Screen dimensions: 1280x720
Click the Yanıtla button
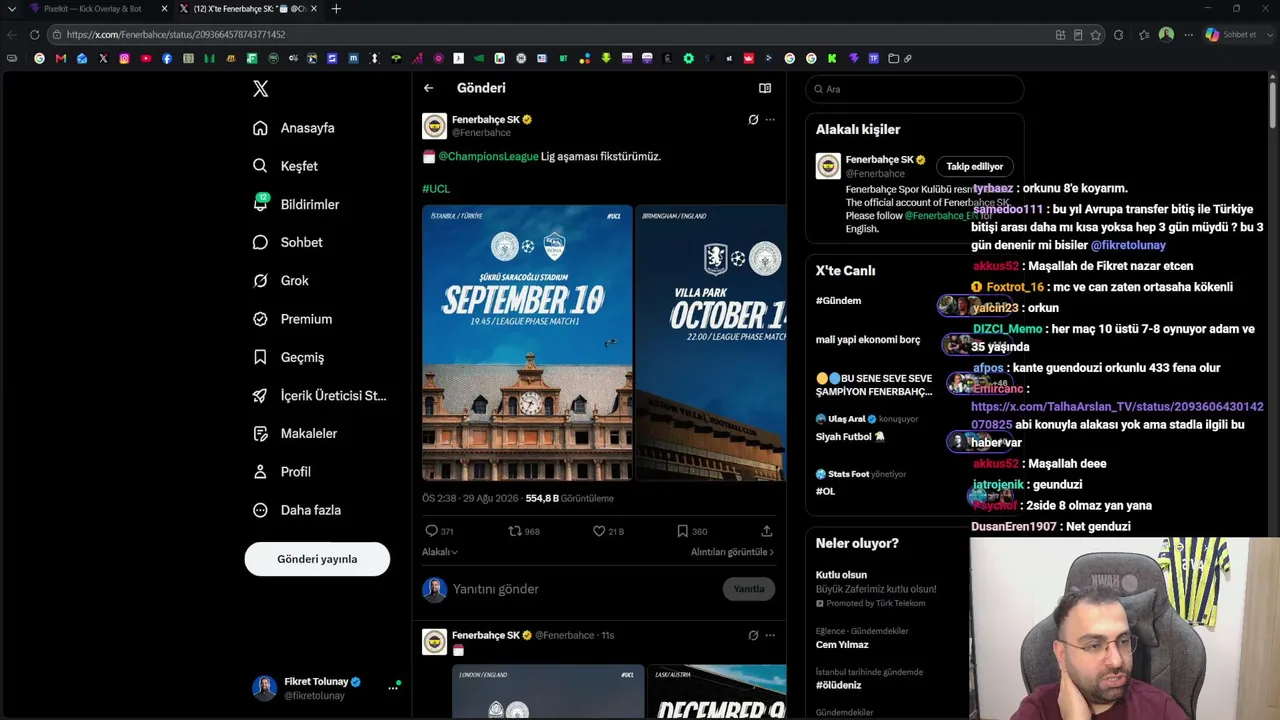tap(749, 589)
